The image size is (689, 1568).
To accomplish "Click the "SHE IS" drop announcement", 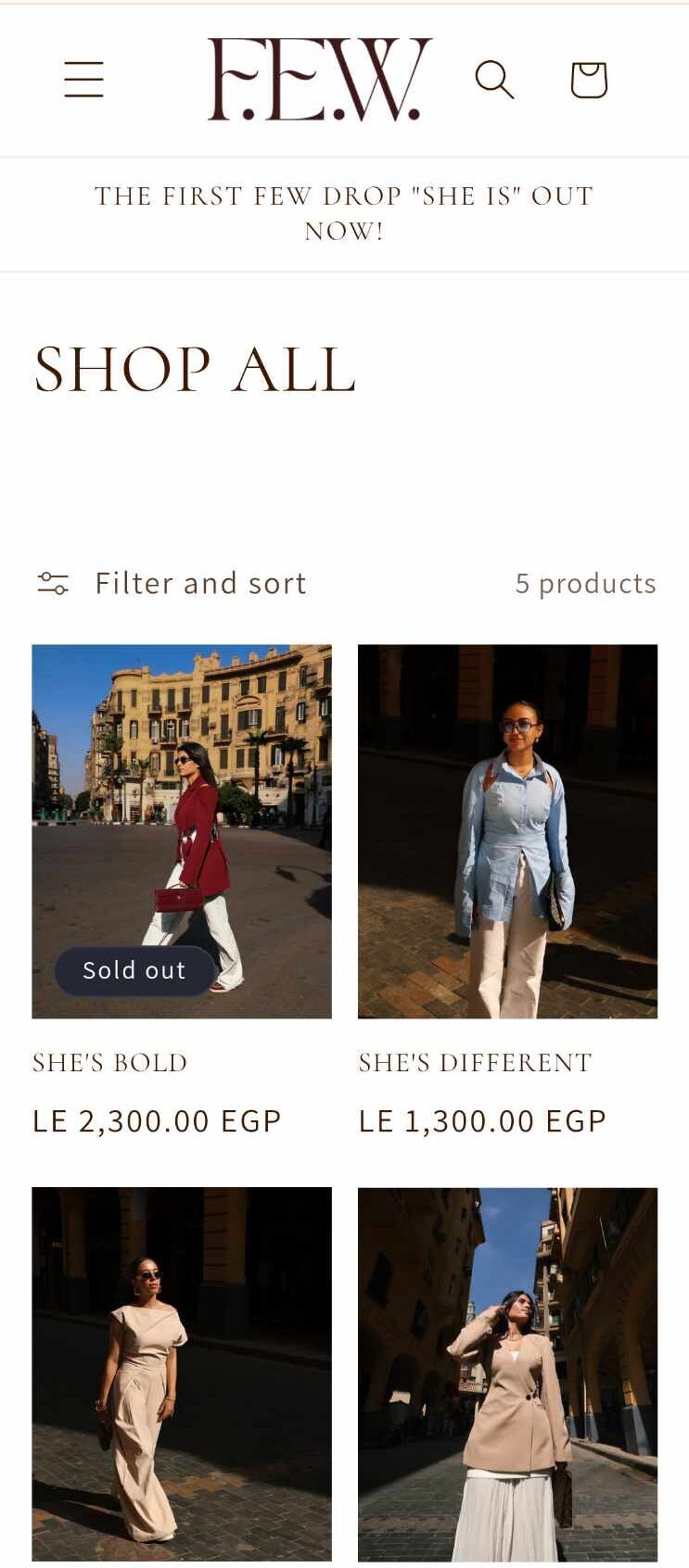I will click(344, 213).
